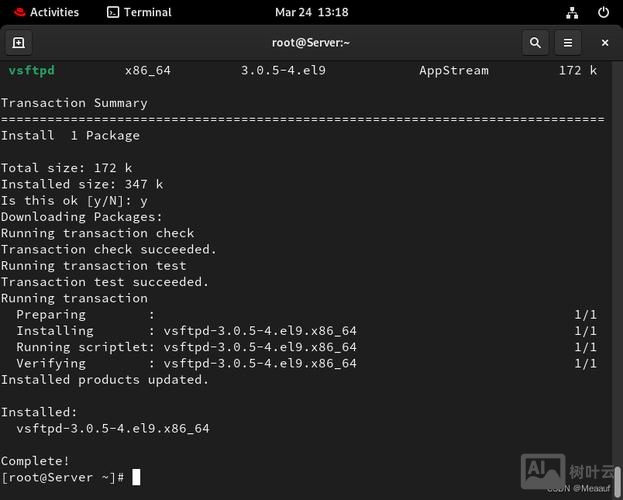623x500 pixels.
Task: Click the Complete! message line
Action: tap(35, 461)
